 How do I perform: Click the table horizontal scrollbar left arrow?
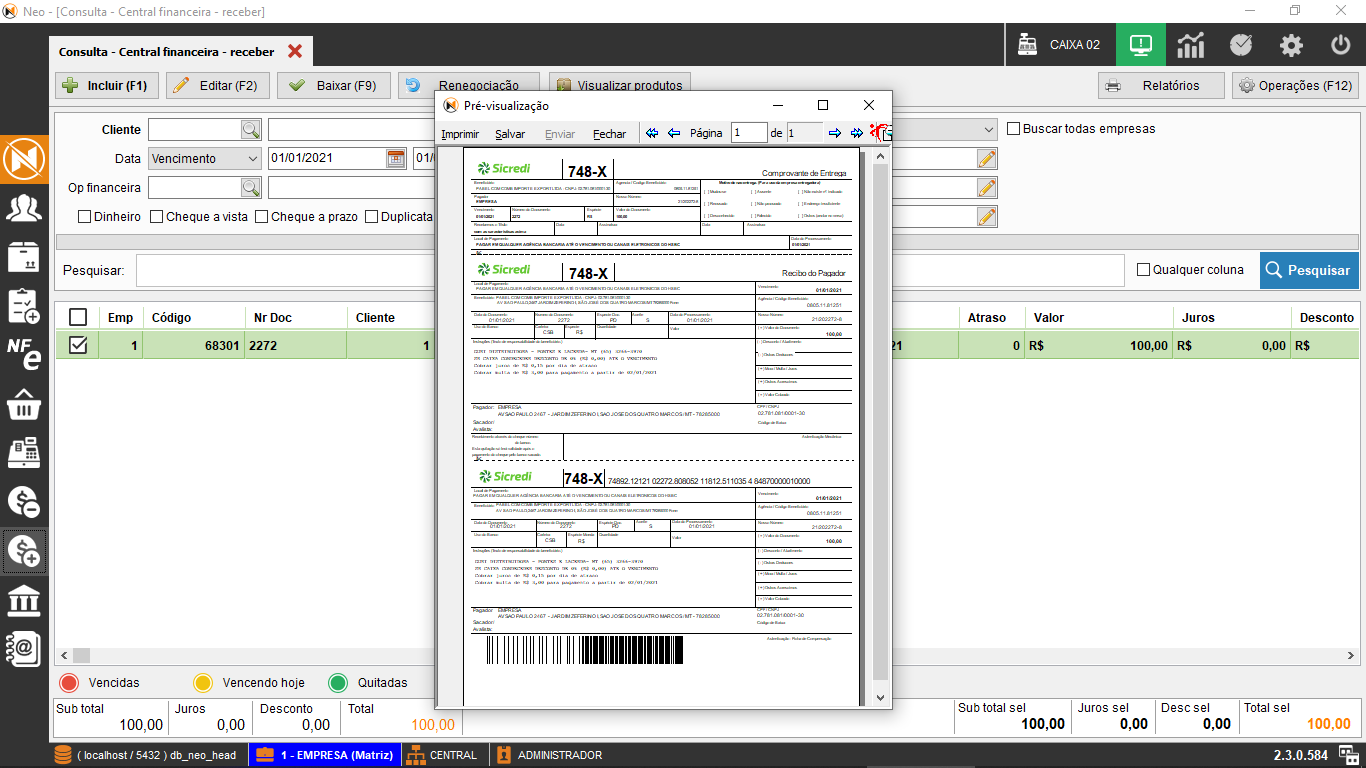click(64, 655)
